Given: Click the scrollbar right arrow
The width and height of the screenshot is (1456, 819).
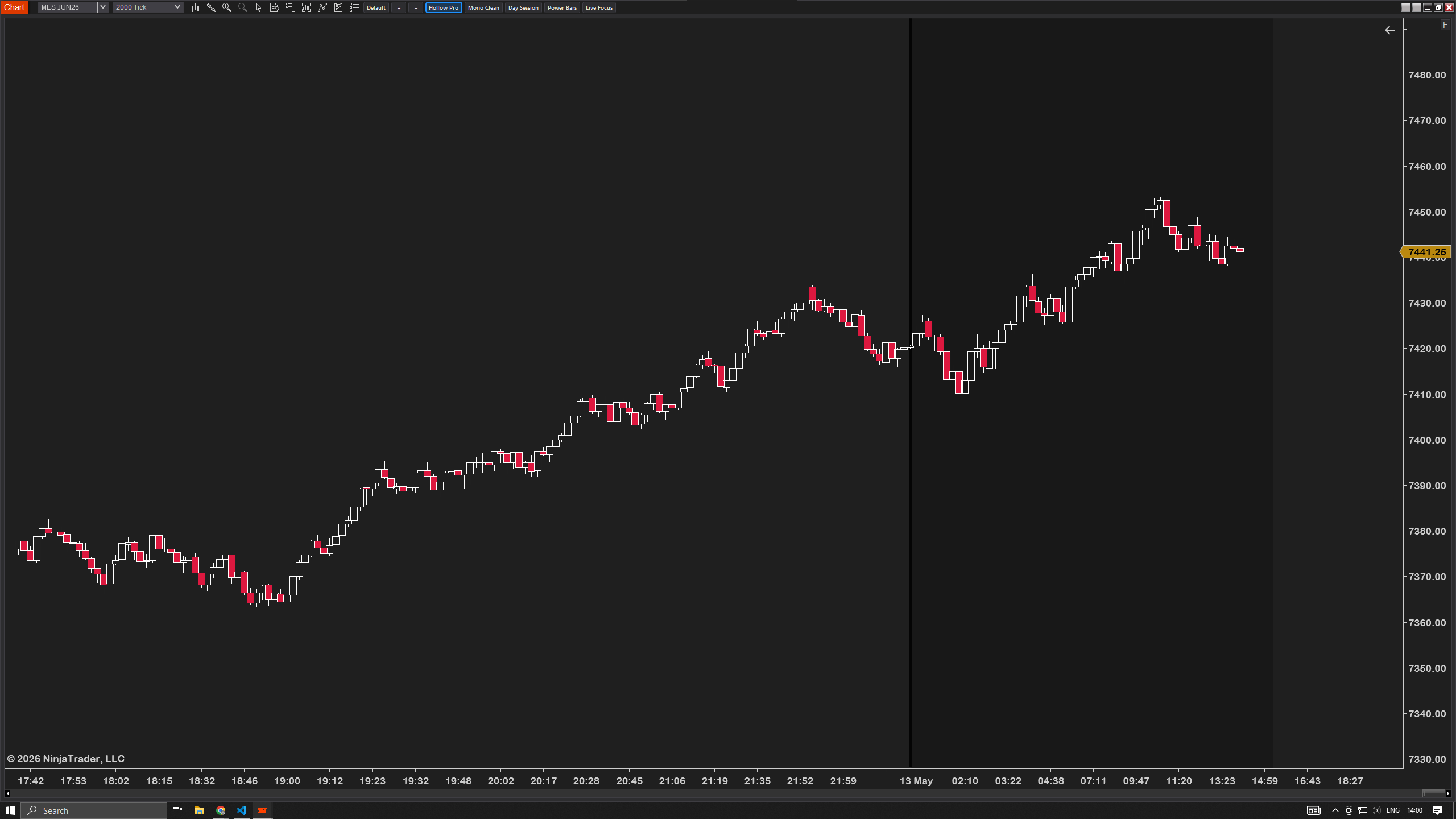Looking at the screenshot, I should (x=1448, y=793).
